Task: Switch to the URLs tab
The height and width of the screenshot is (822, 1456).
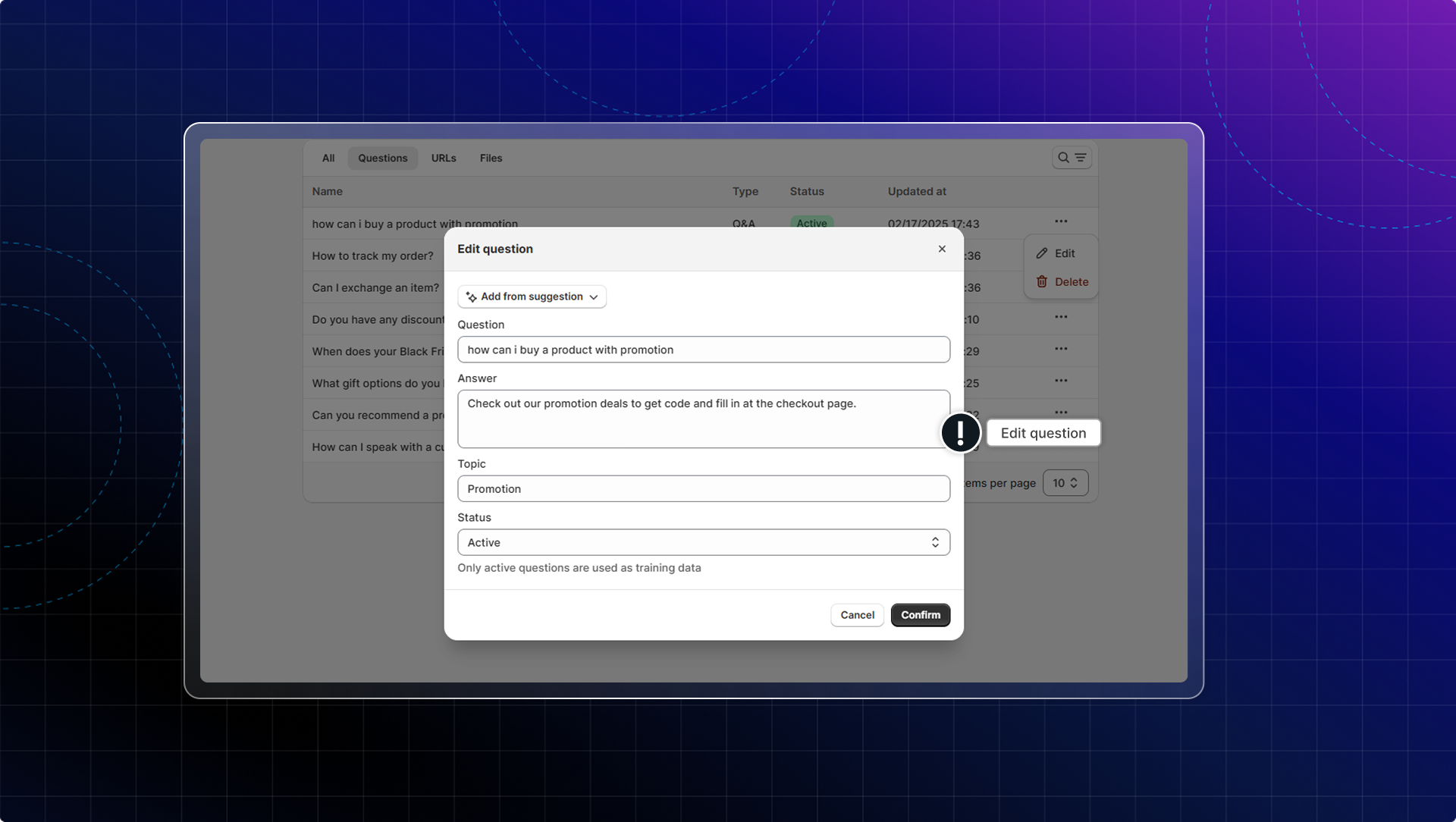Action: (x=444, y=158)
